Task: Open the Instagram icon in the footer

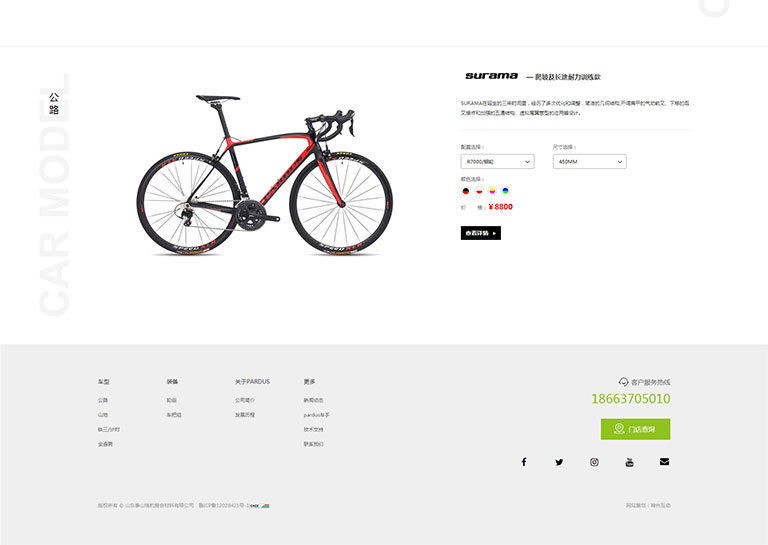Action: [594, 462]
